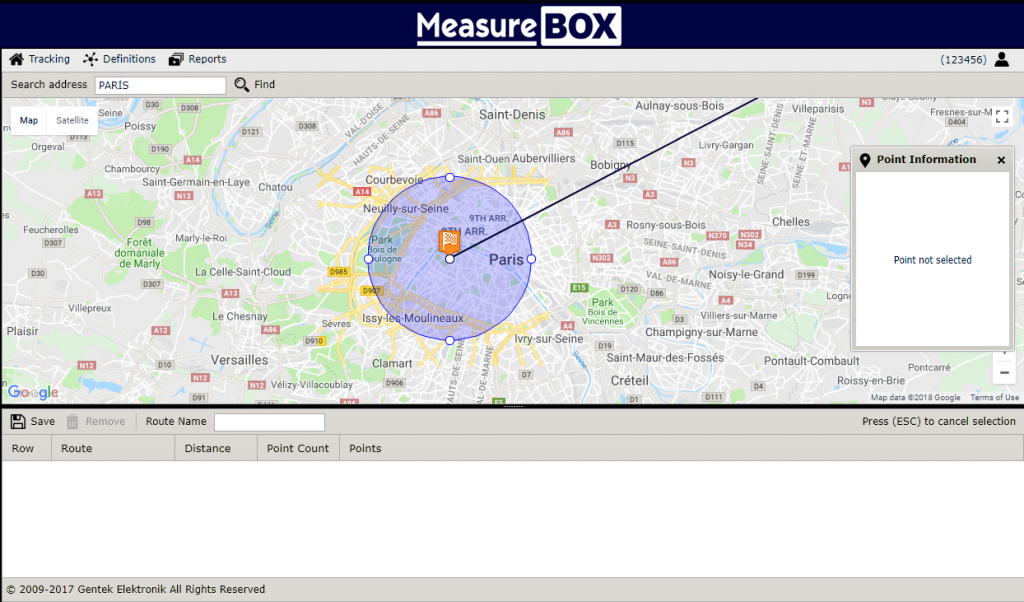Zoom out the map with minus button
The width and height of the screenshot is (1024, 602).
click(x=1004, y=372)
